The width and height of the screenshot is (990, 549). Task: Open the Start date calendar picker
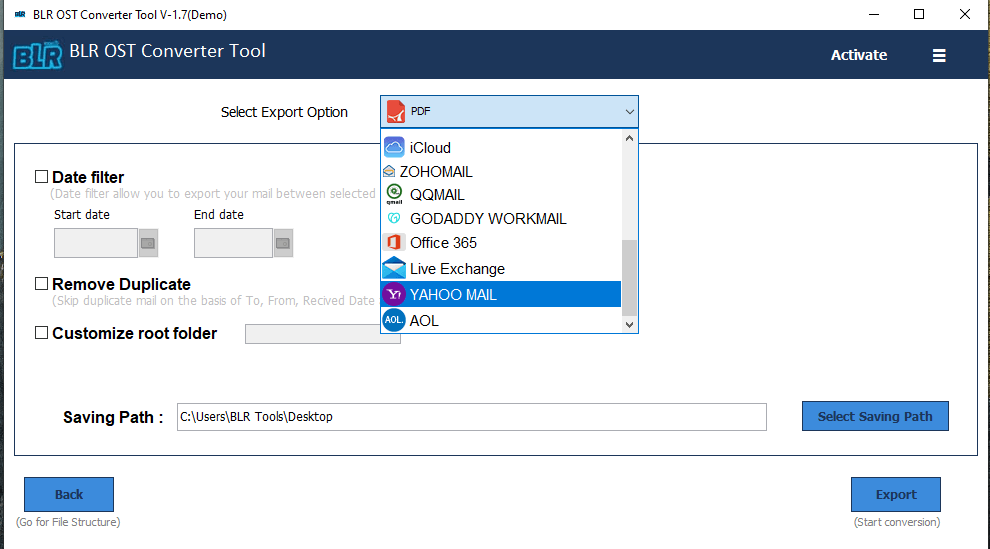pos(148,243)
